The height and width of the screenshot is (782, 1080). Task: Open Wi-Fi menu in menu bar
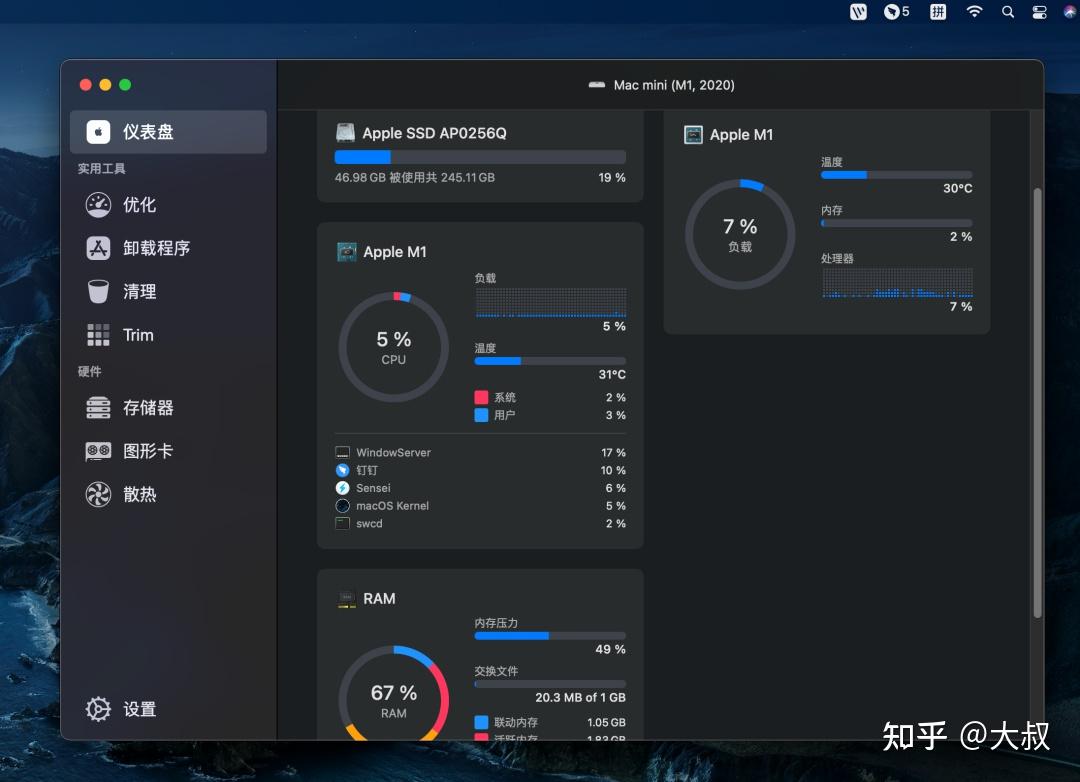coord(974,12)
